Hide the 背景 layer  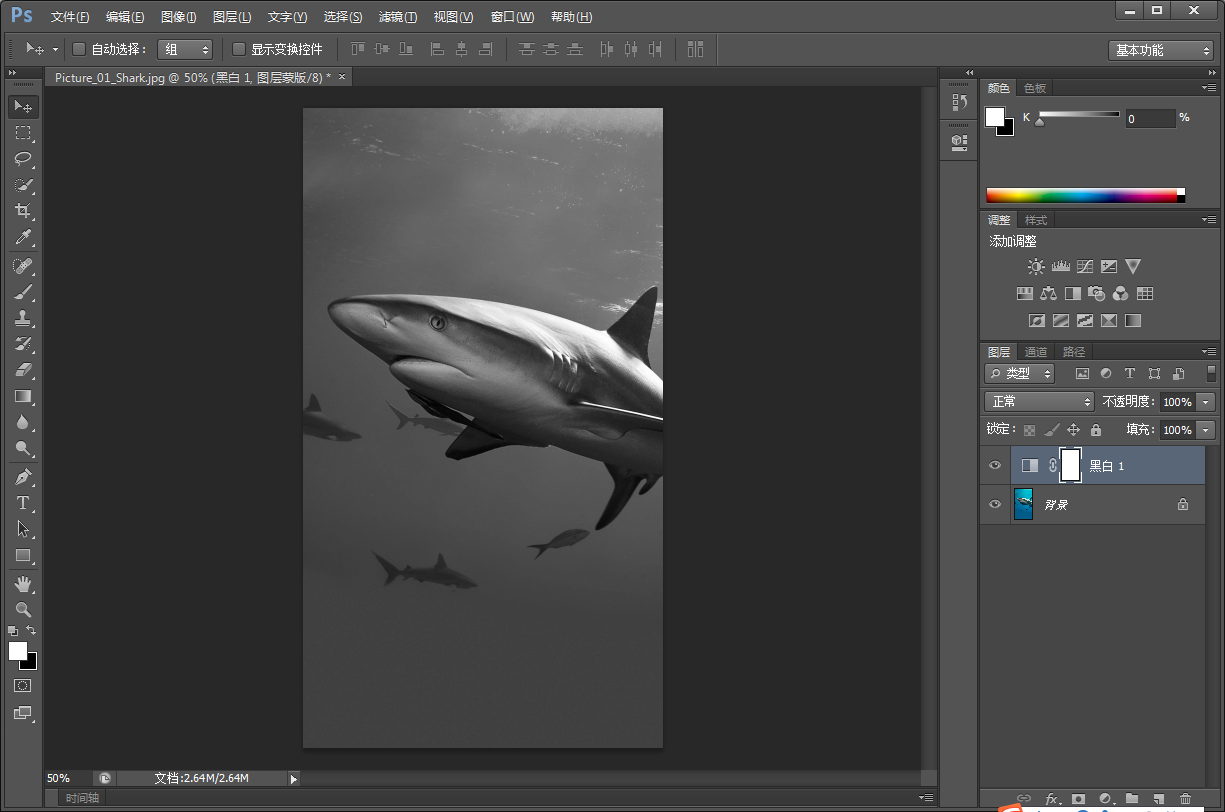tap(994, 505)
